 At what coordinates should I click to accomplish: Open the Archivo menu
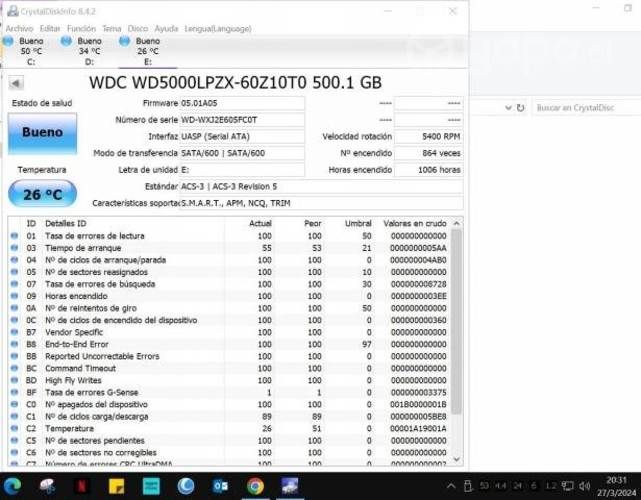pos(19,29)
